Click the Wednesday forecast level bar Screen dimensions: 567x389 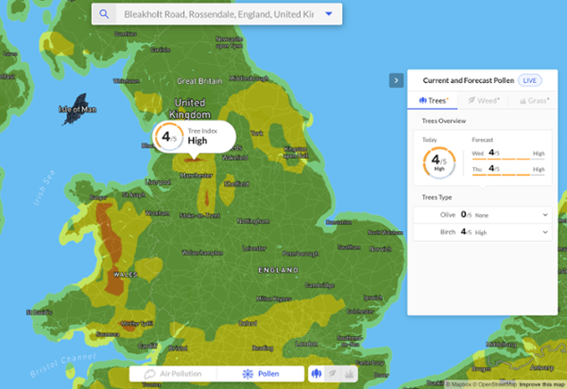coord(508,159)
